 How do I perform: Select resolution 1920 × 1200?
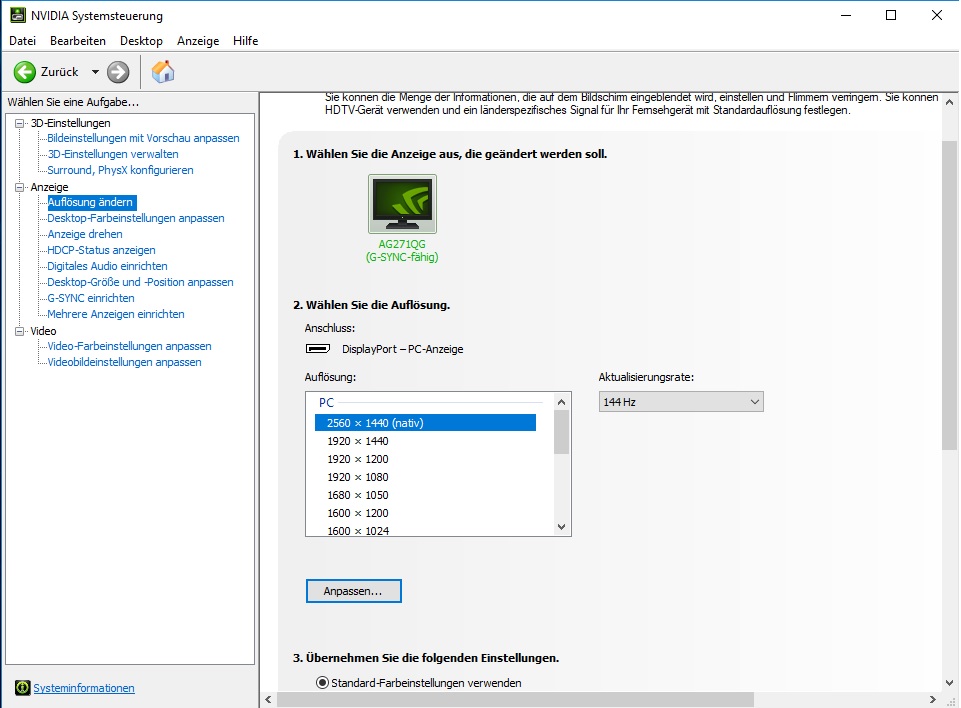pos(357,459)
